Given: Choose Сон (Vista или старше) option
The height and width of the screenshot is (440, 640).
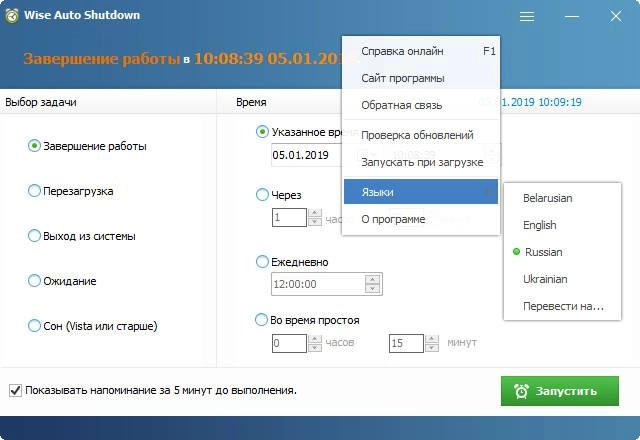Looking at the screenshot, I should [34, 325].
